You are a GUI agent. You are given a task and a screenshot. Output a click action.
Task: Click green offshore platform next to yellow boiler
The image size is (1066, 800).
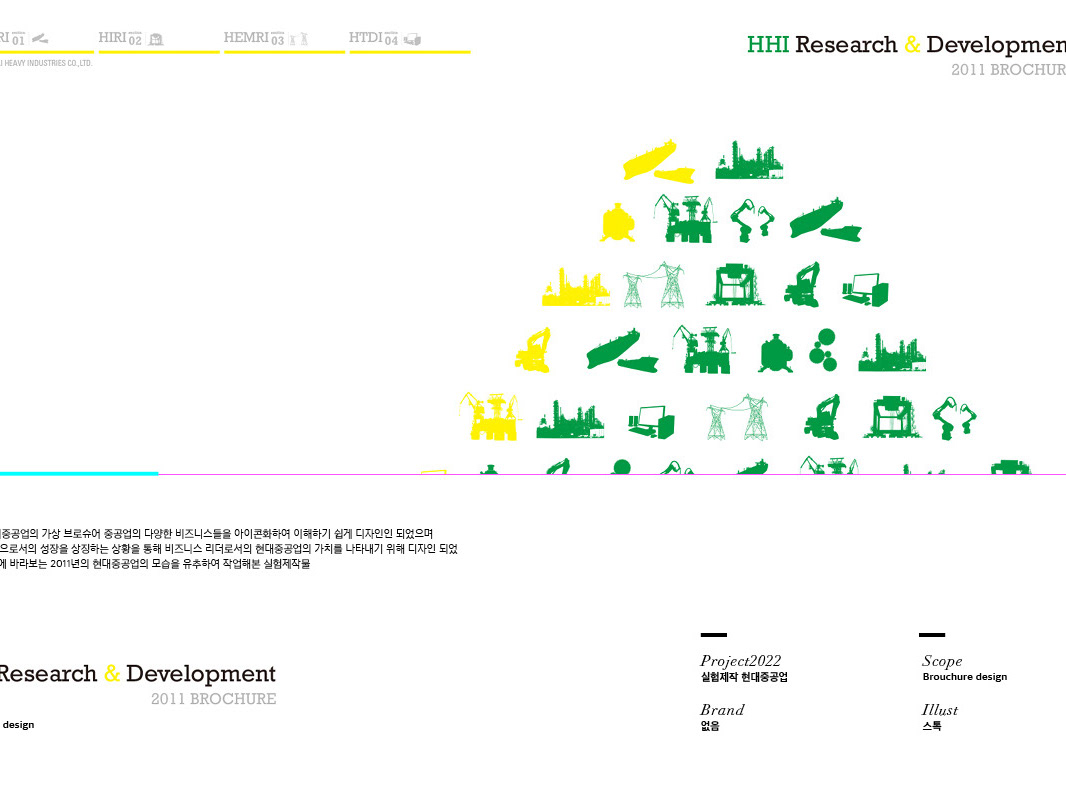685,219
